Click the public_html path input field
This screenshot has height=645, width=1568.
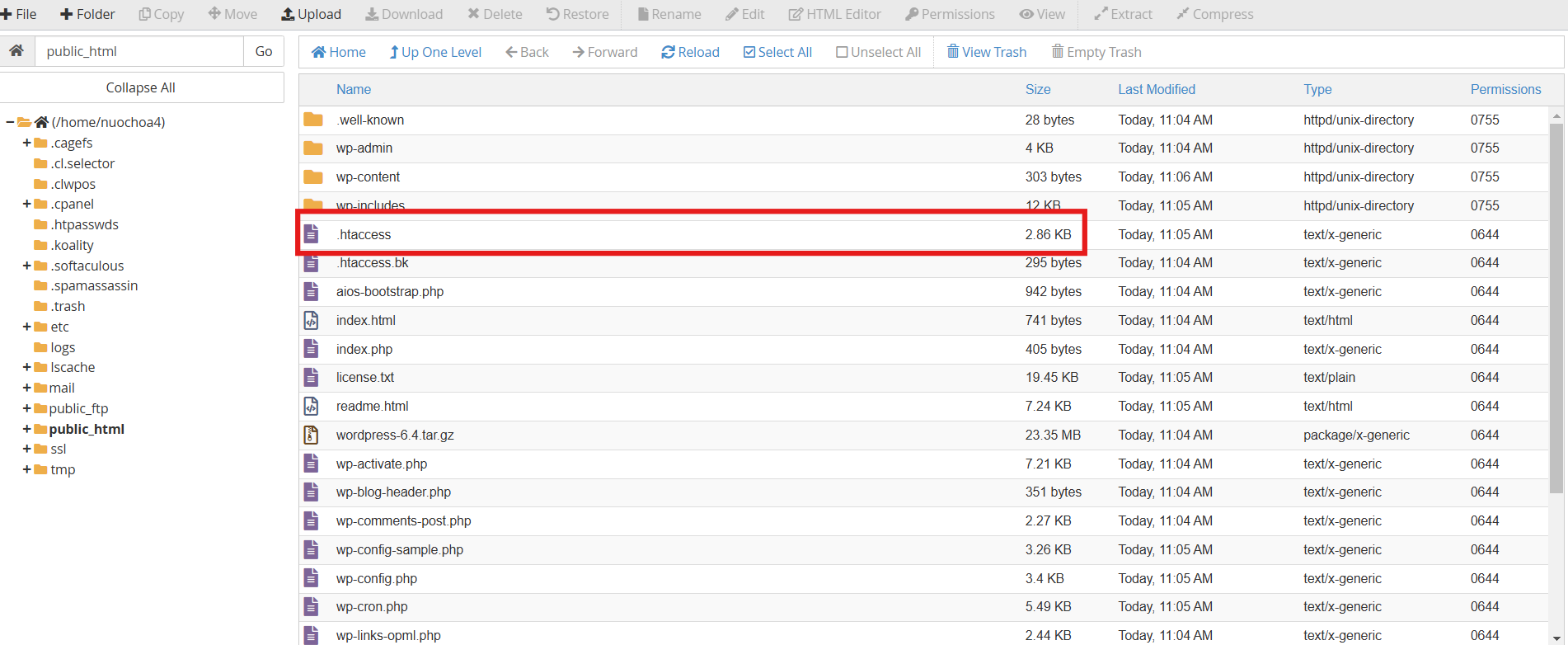[138, 51]
